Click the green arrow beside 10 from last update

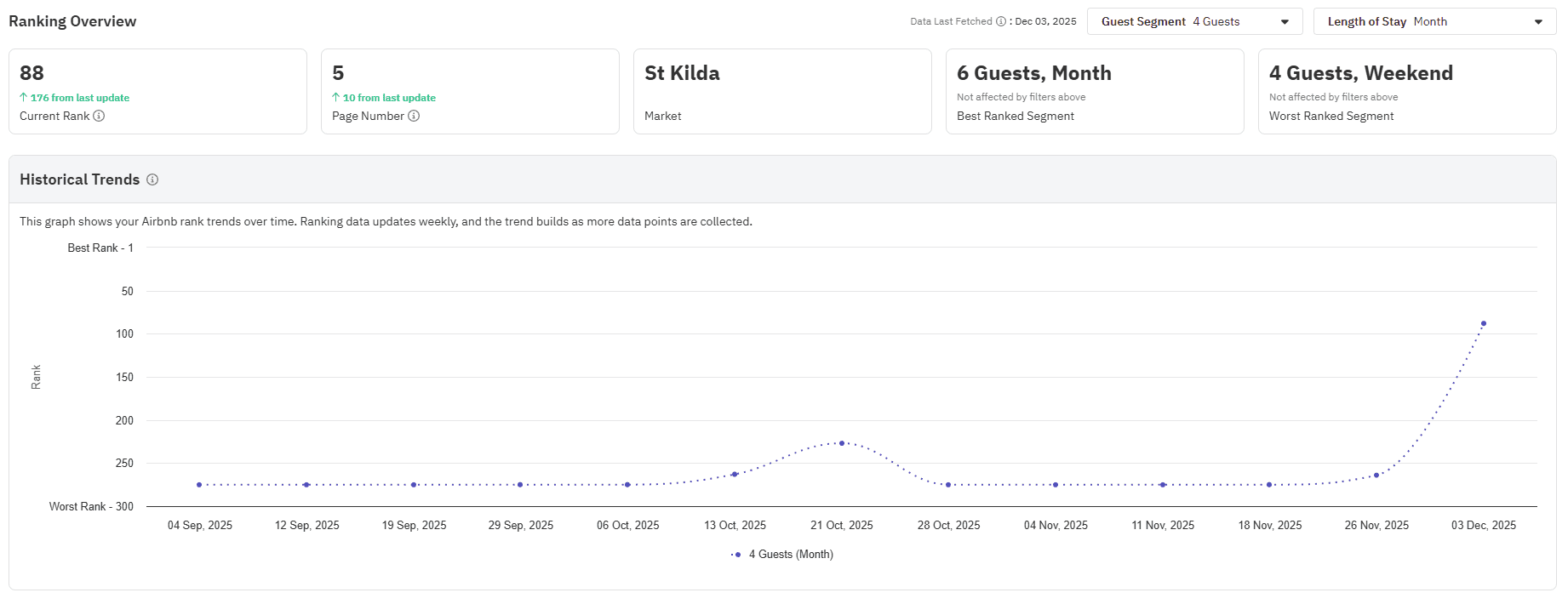336,98
